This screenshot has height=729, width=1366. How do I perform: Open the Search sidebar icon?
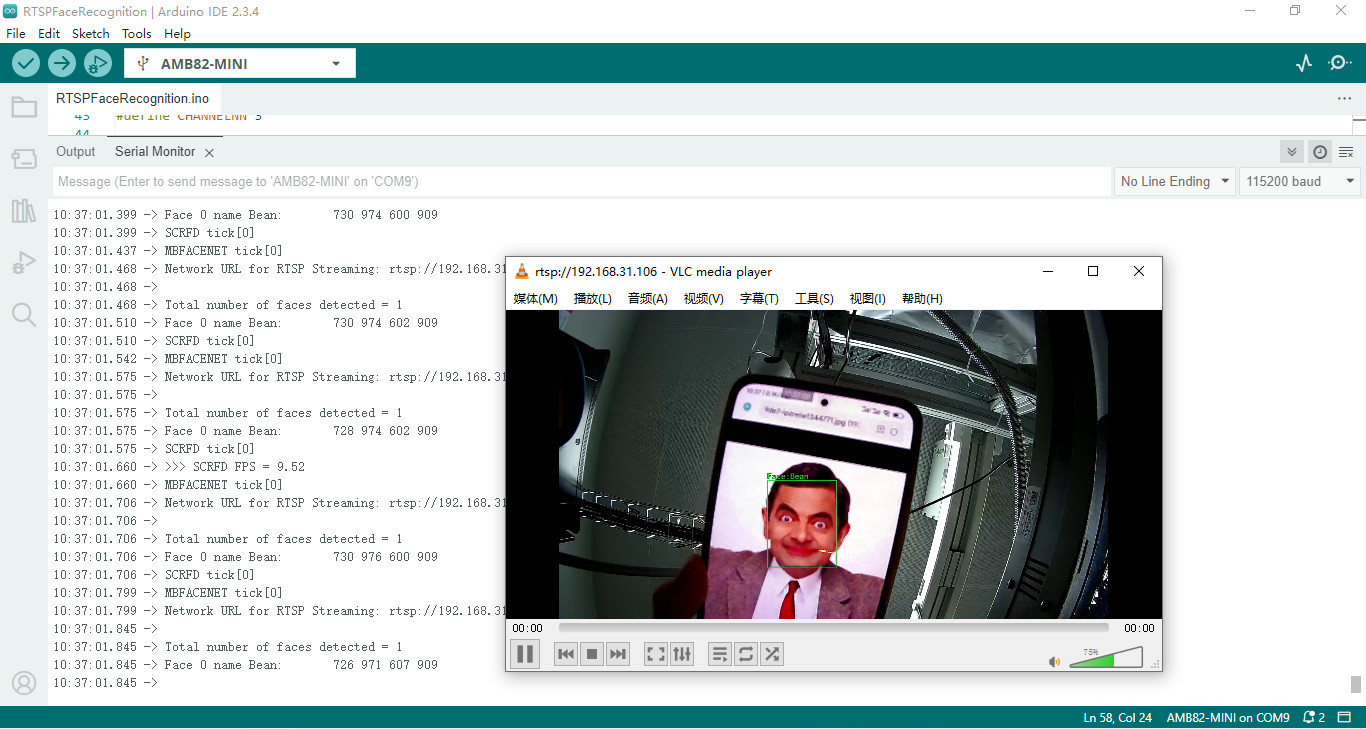click(x=24, y=315)
